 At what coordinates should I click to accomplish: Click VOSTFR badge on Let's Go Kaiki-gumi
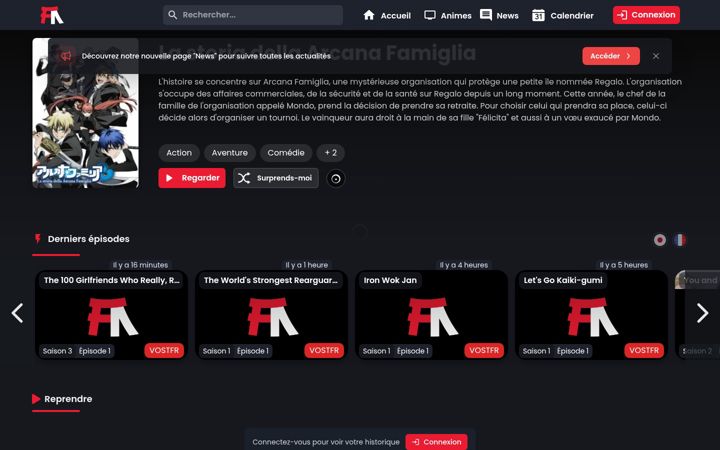pyautogui.click(x=644, y=350)
